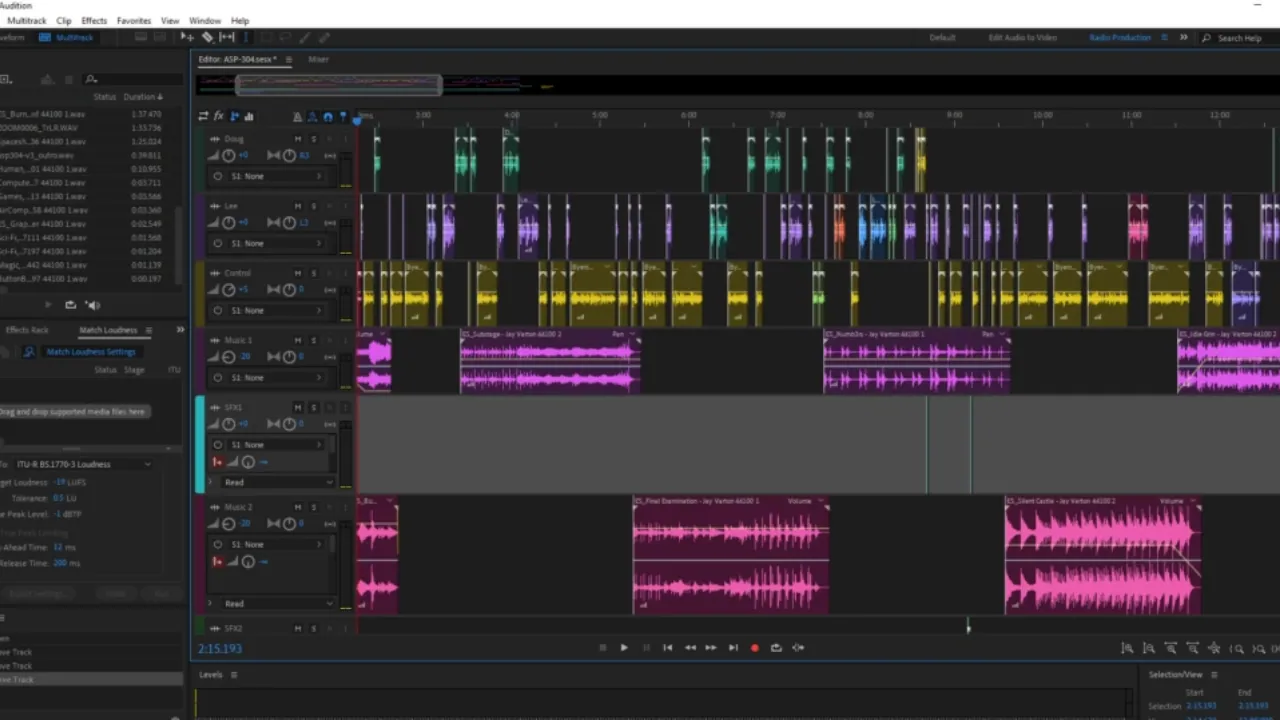Toggle SFX1 pre-fader send button
Screen dimensions: 1280x720
[x=217, y=462]
